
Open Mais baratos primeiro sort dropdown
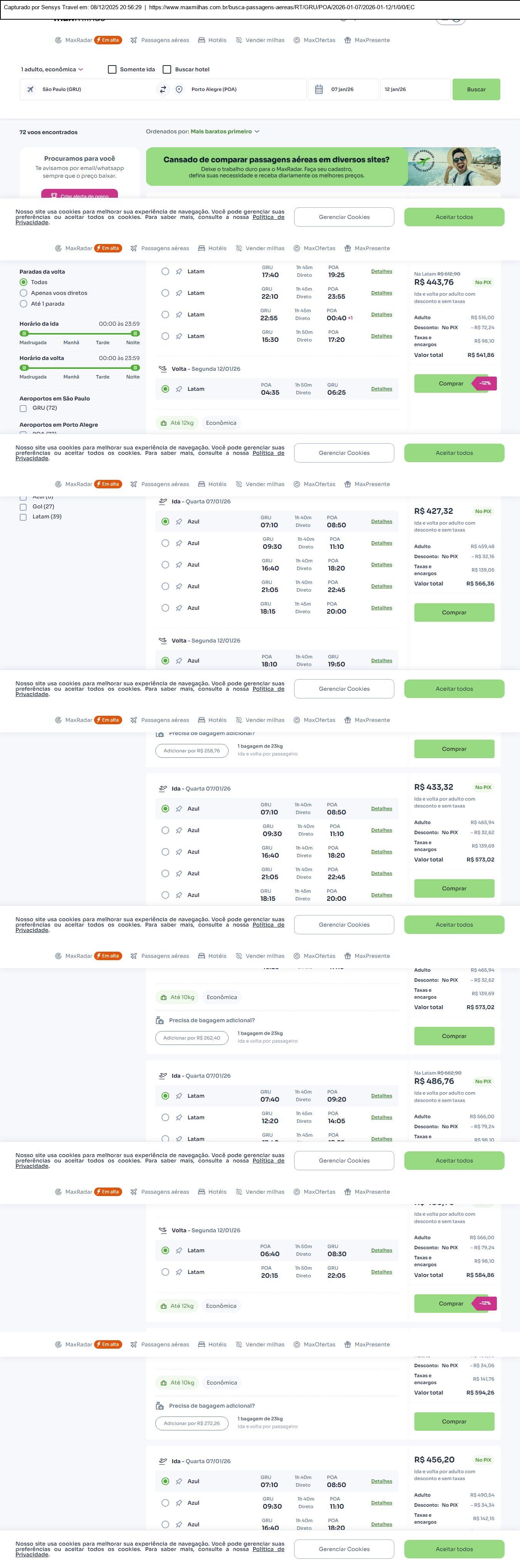225,131
